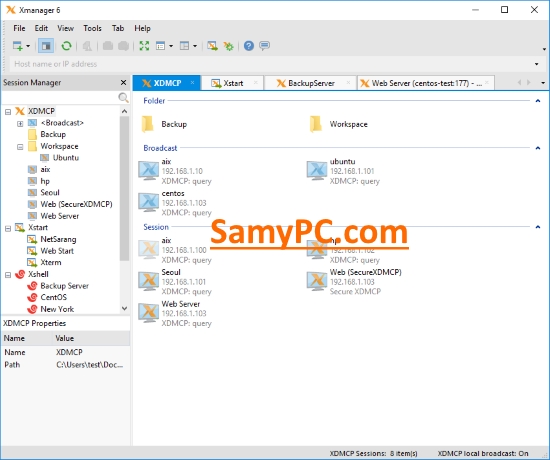
Task: Close the XDMCP tab
Action: click(193, 82)
